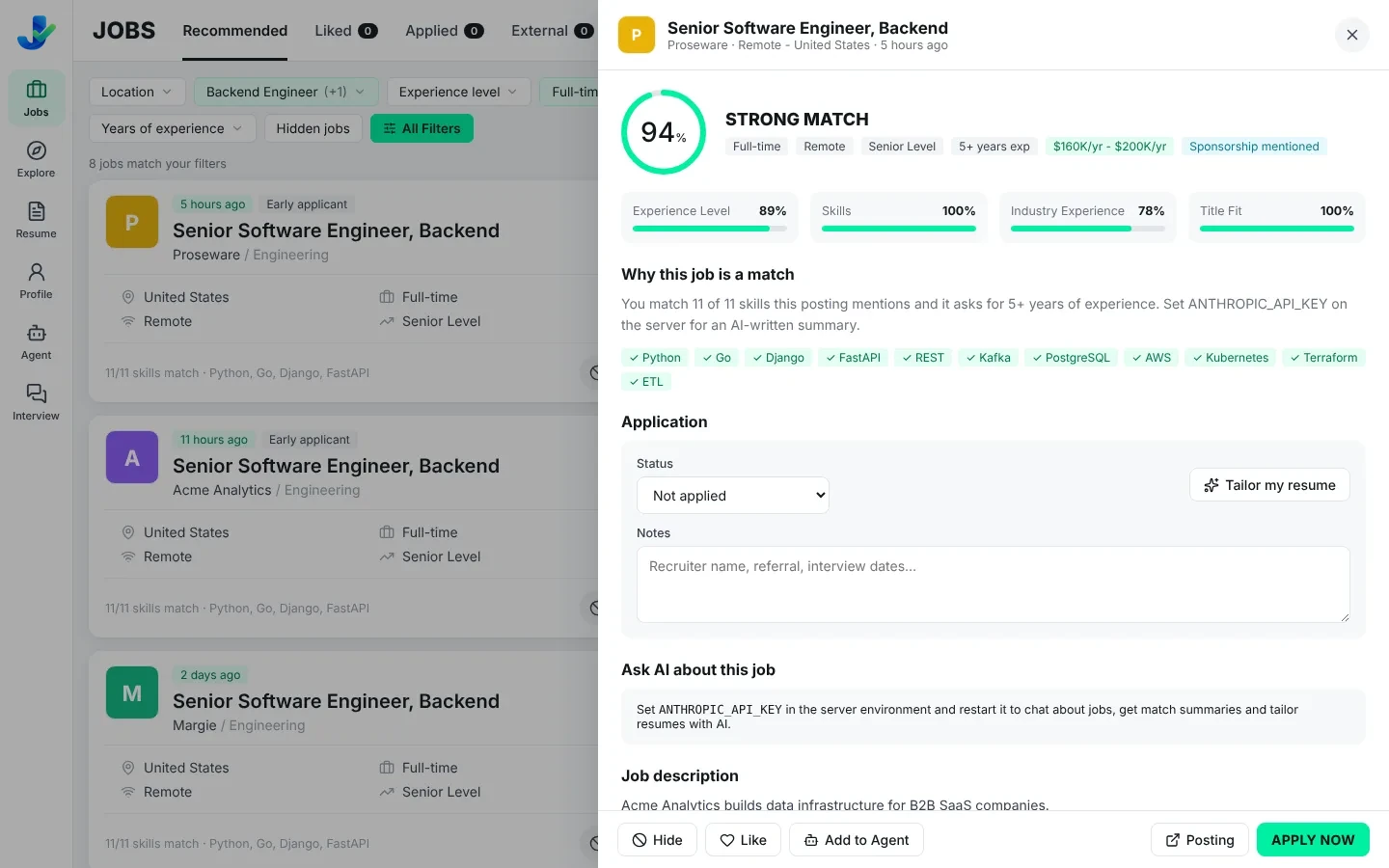Open the Full-time filter dropdown
The height and width of the screenshot is (868, 1389).
coord(569,92)
